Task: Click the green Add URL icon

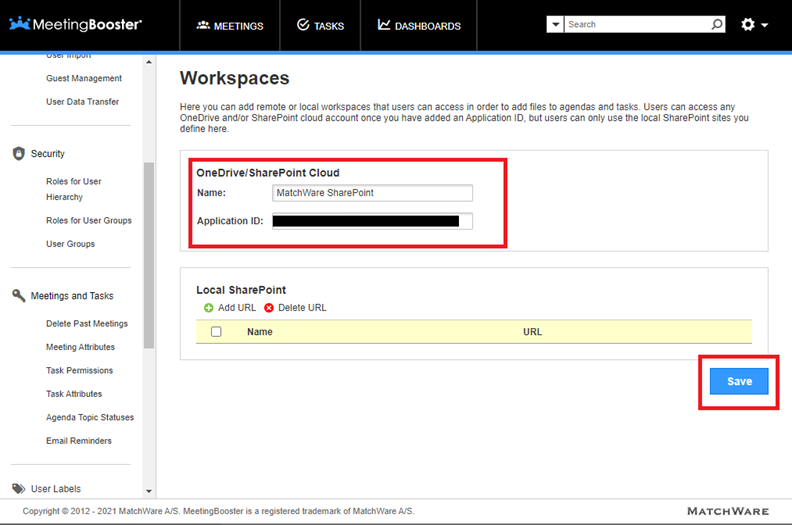Action: pyautogui.click(x=209, y=308)
